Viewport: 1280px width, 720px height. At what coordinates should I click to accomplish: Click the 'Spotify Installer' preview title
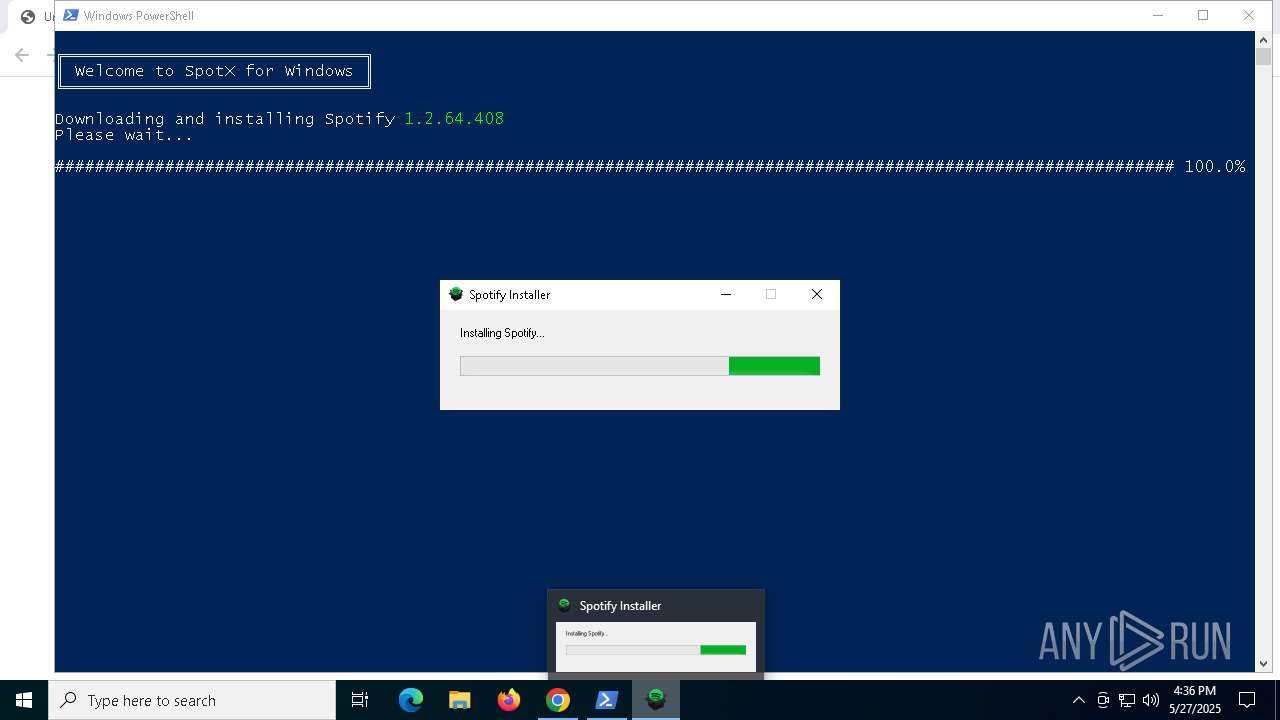point(620,605)
